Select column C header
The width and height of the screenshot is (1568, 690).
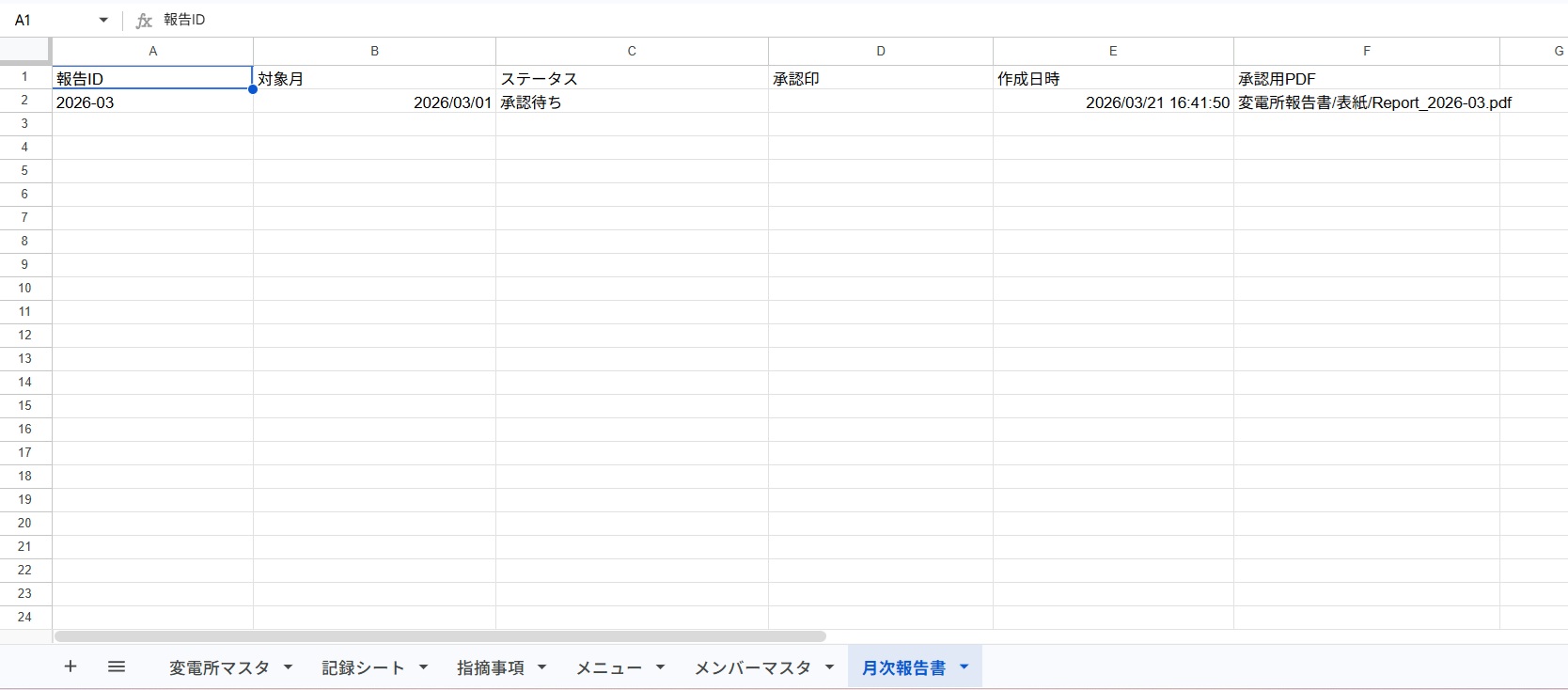(632, 51)
